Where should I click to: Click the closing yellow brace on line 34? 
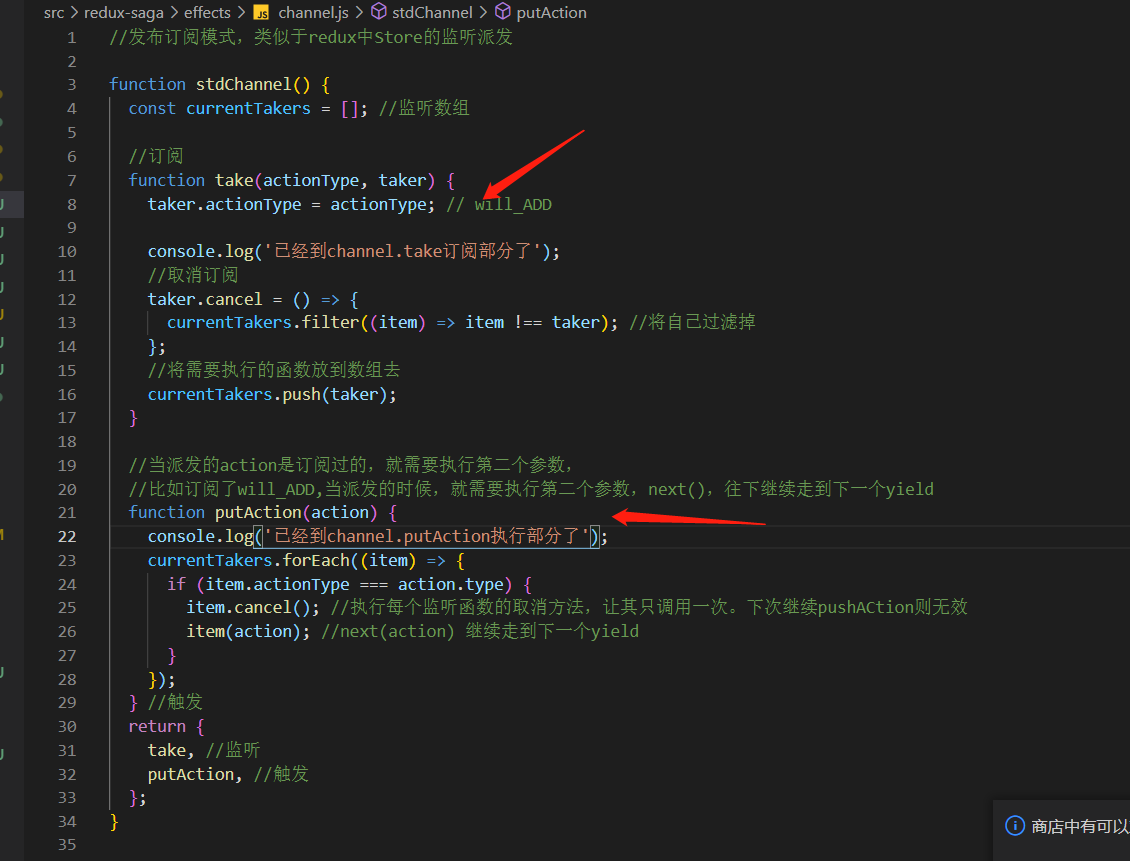pos(114,821)
